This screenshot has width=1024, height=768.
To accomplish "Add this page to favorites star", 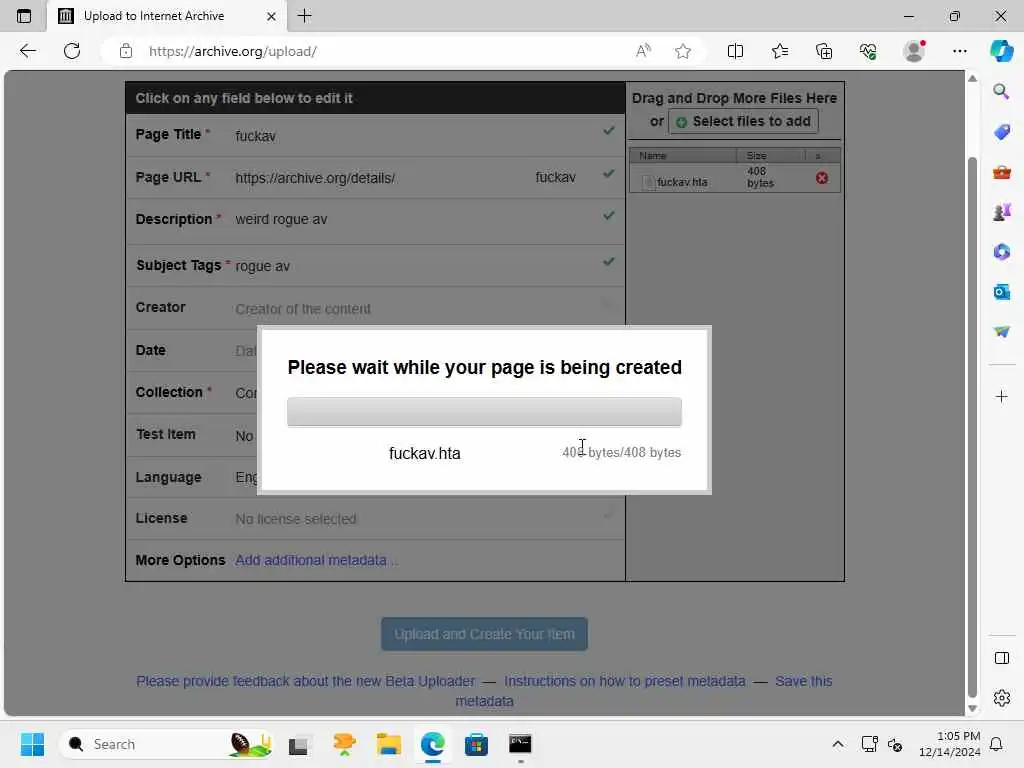I will [683, 51].
